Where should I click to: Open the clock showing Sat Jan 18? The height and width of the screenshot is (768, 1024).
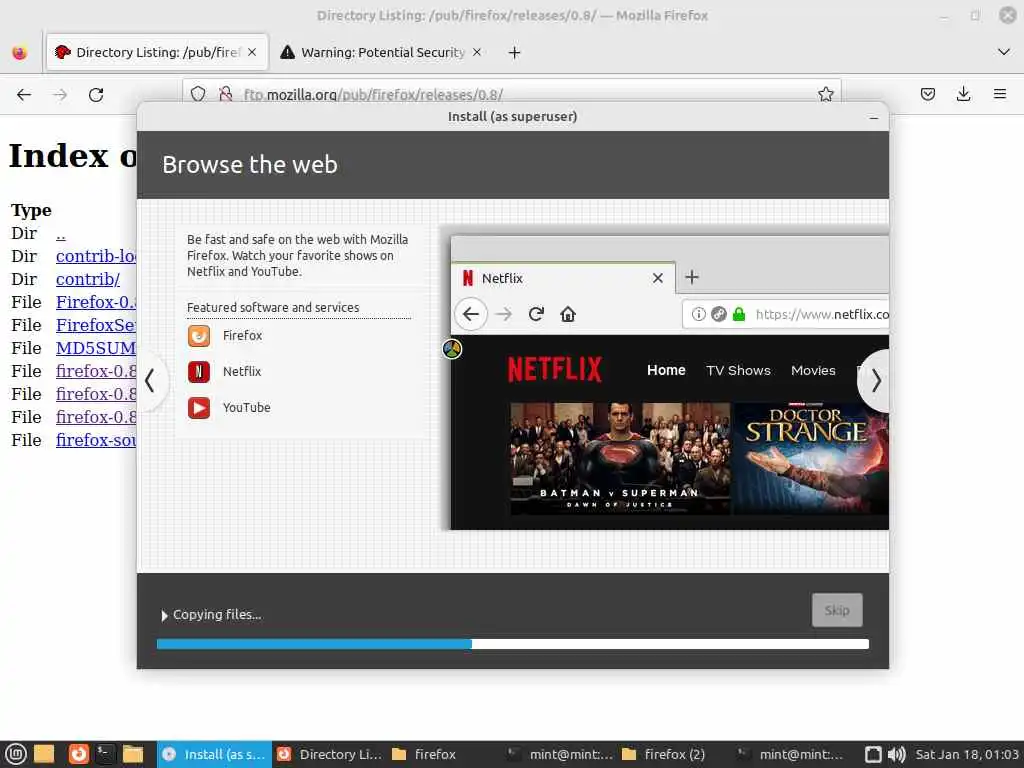(967, 754)
